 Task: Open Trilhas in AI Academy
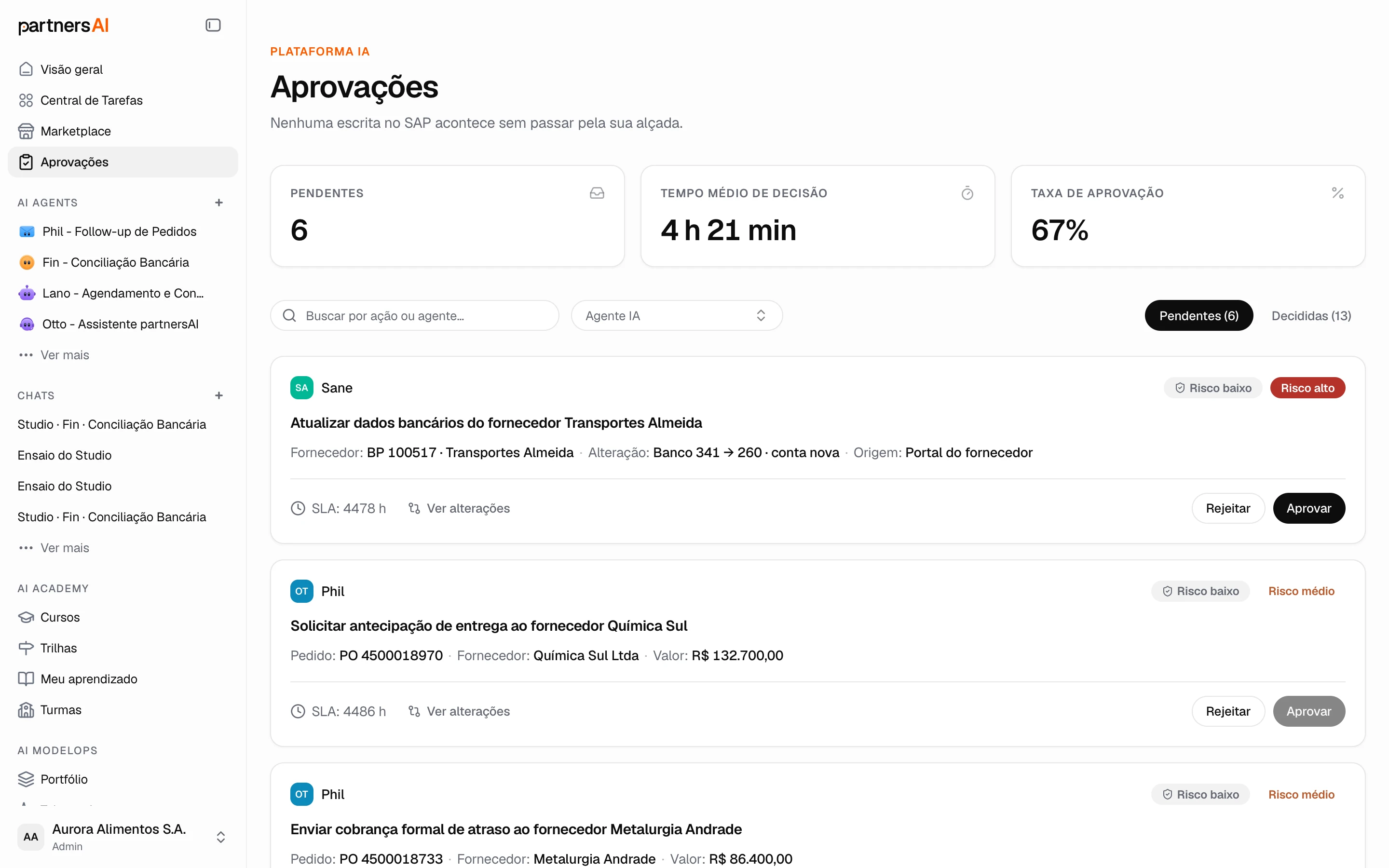point(123,648)
